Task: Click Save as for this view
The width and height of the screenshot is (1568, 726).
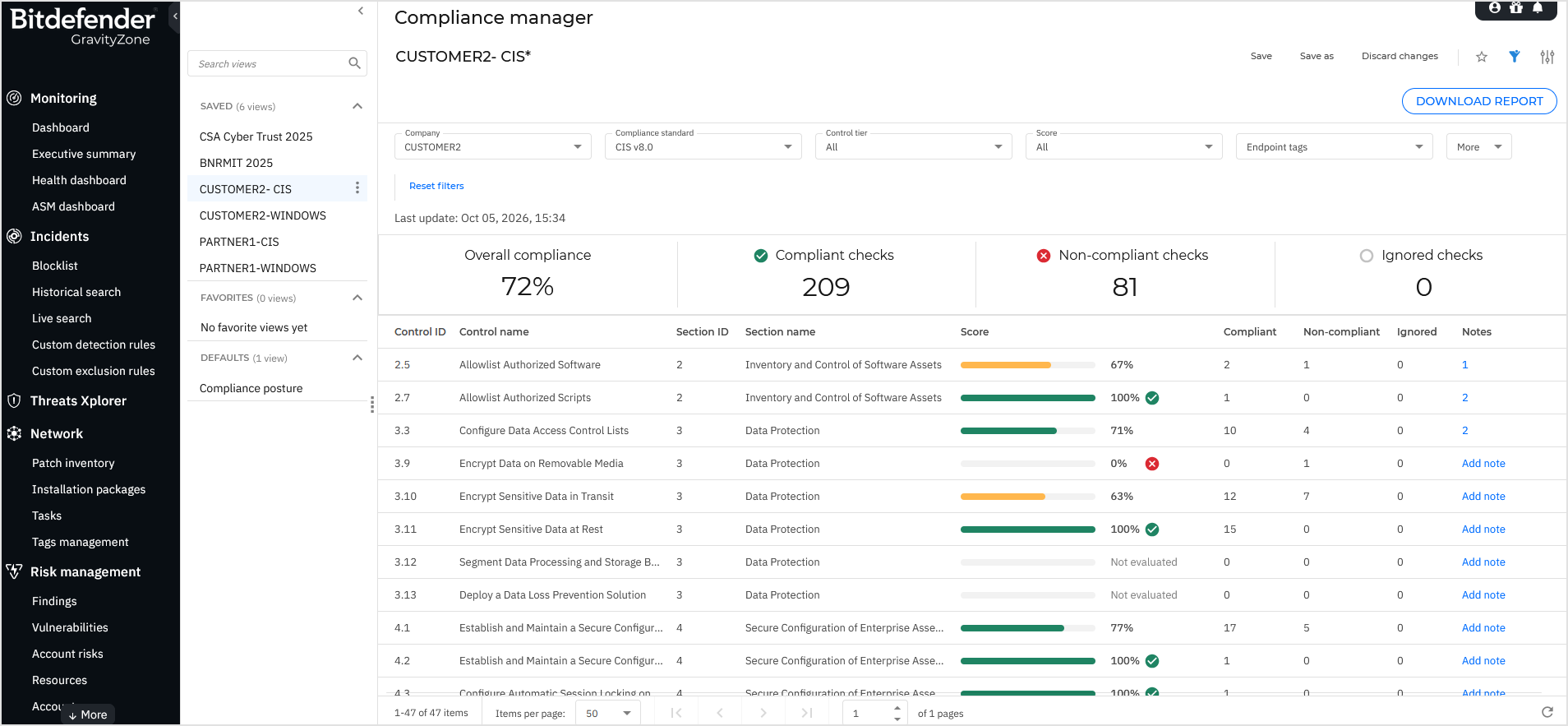Action: tap(1317, 56)
